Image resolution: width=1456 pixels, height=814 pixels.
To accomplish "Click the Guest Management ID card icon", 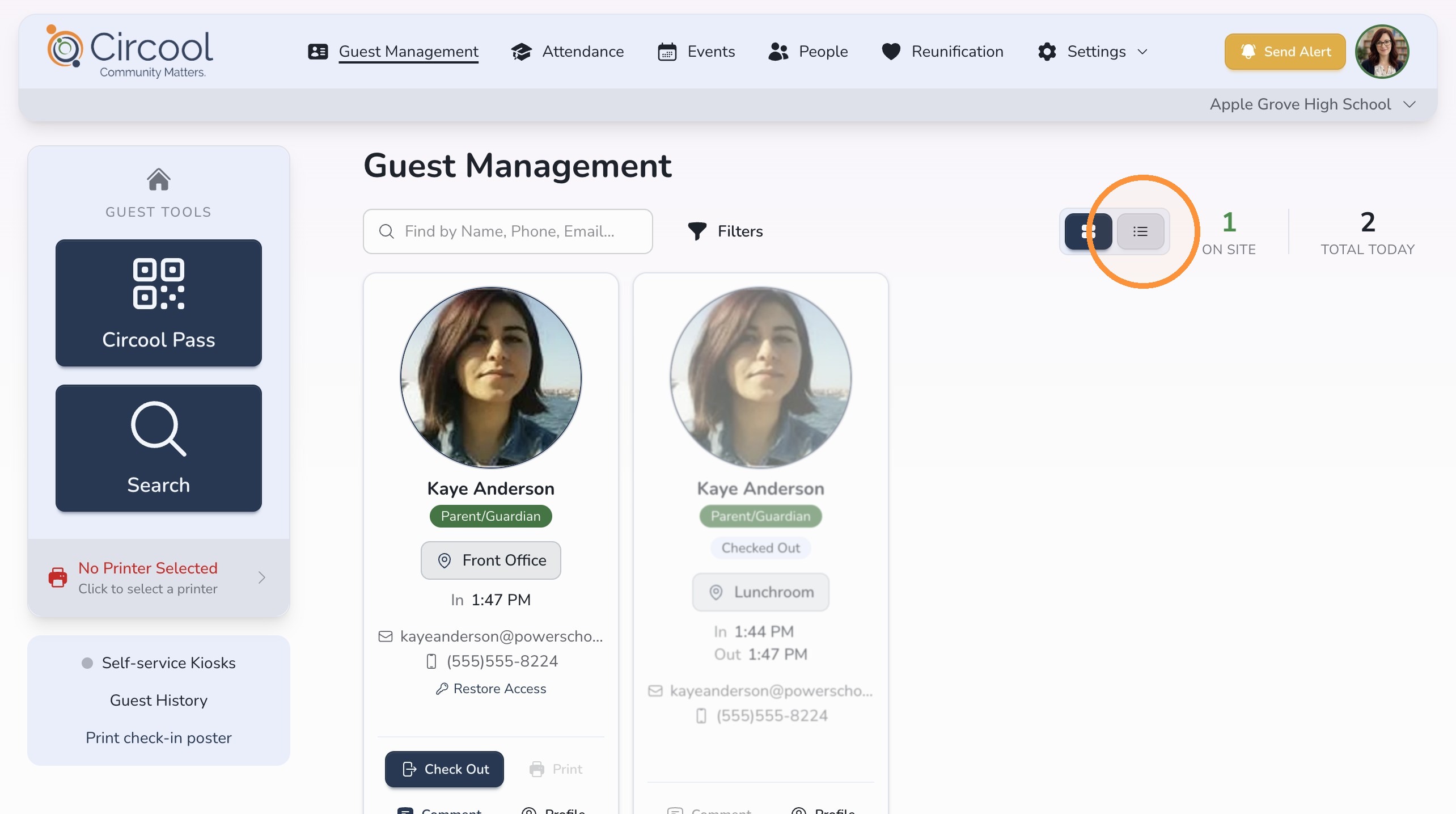I will click(x=318, y=52).
